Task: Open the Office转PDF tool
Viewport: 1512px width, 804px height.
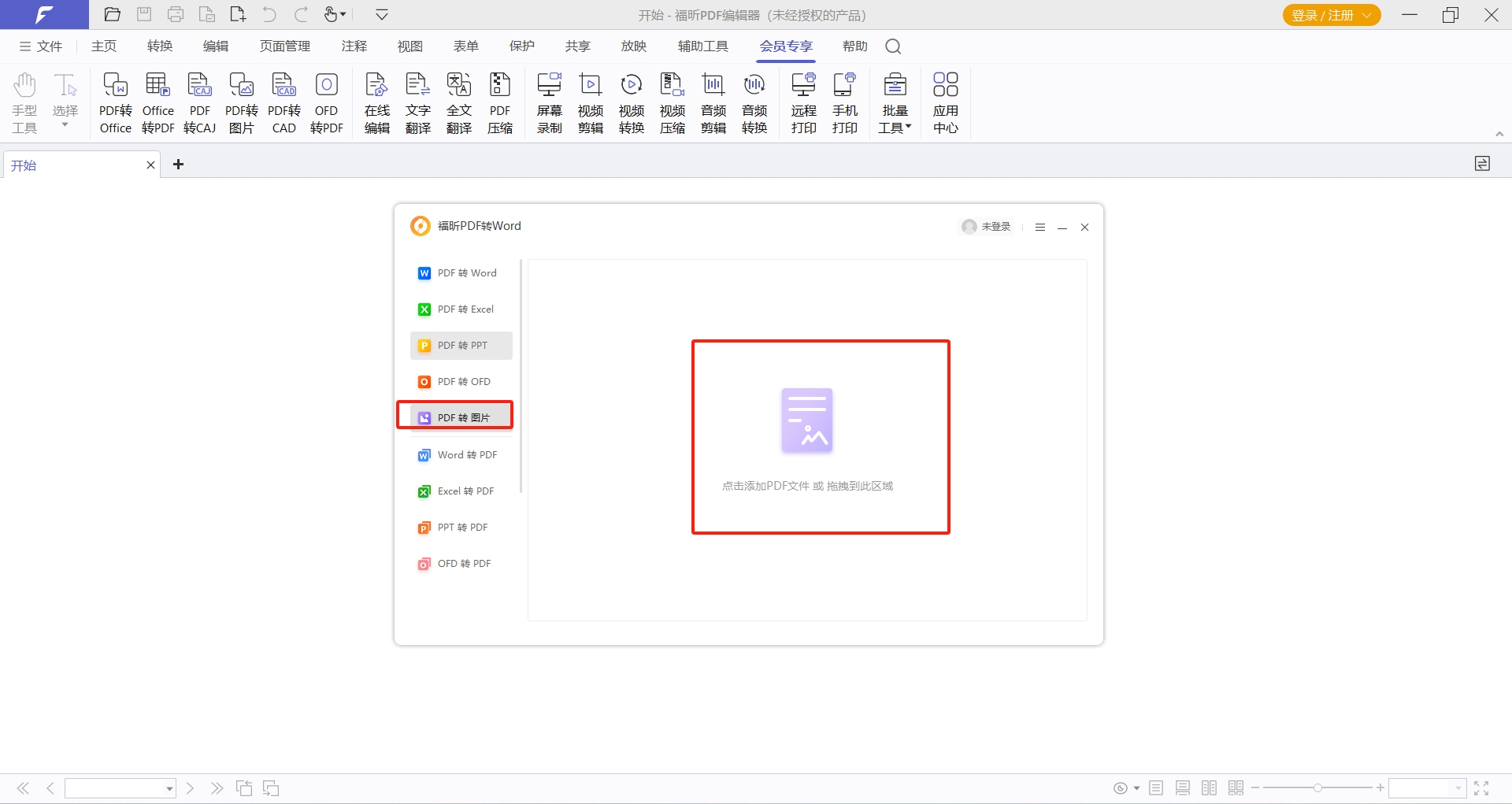Action: [157, 102]
